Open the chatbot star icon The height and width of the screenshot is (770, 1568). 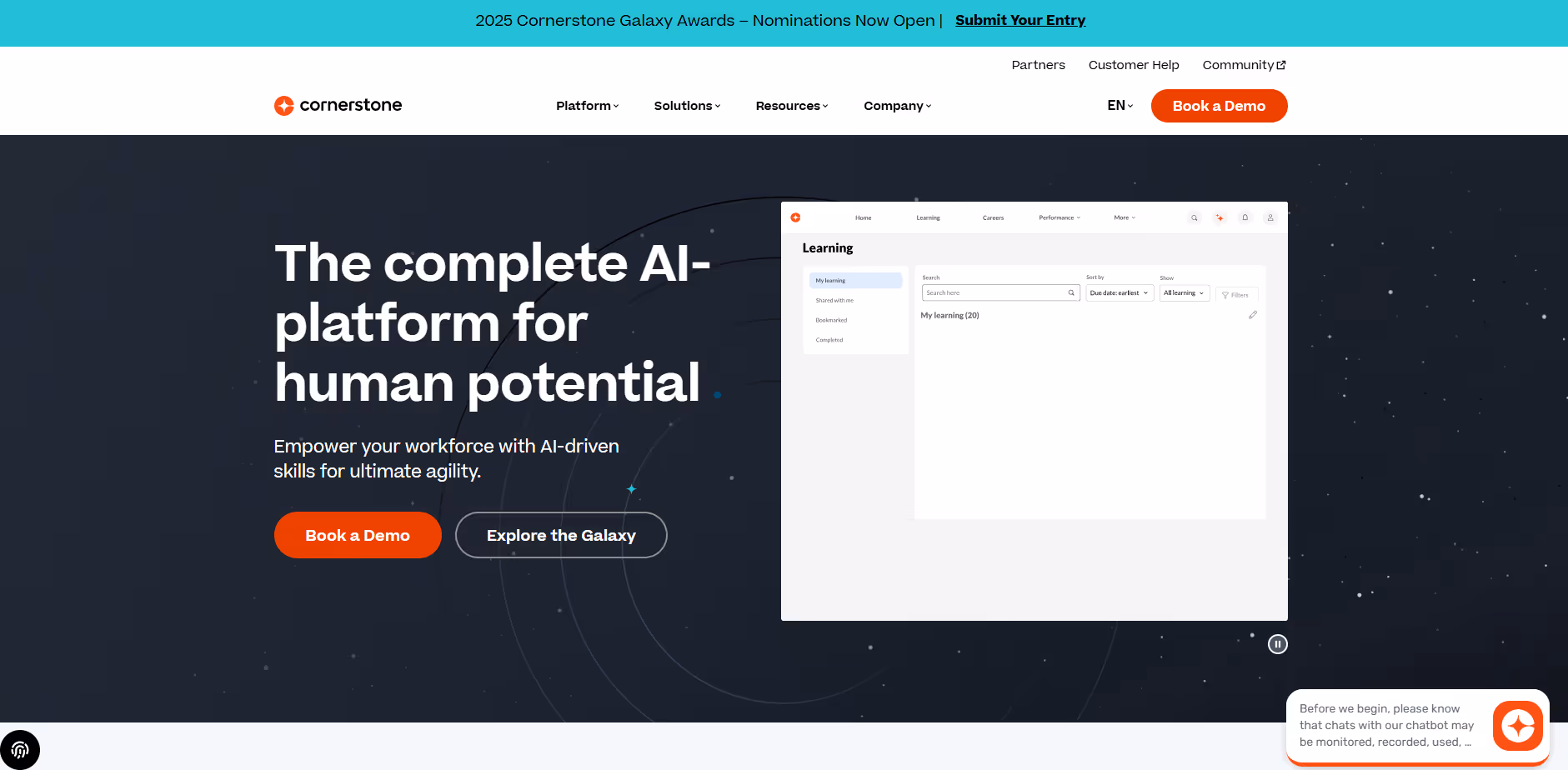coord(1518,726)
